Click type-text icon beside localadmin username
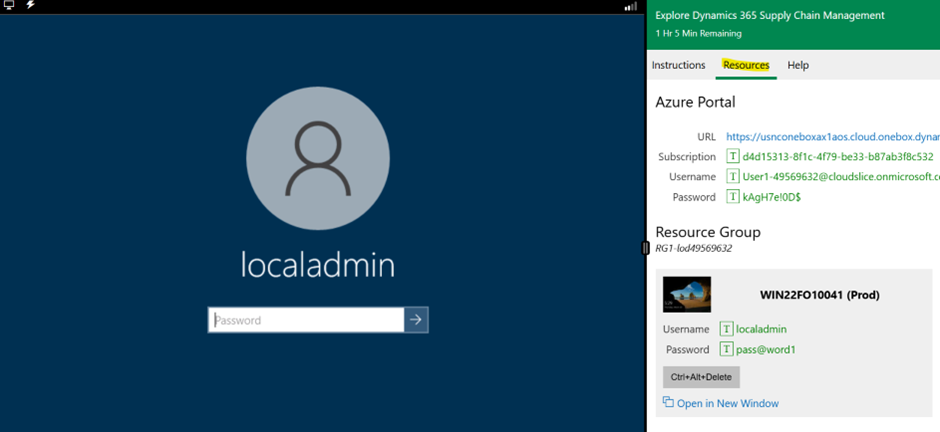The image size is (940, 432). click(x=727, y=329)
